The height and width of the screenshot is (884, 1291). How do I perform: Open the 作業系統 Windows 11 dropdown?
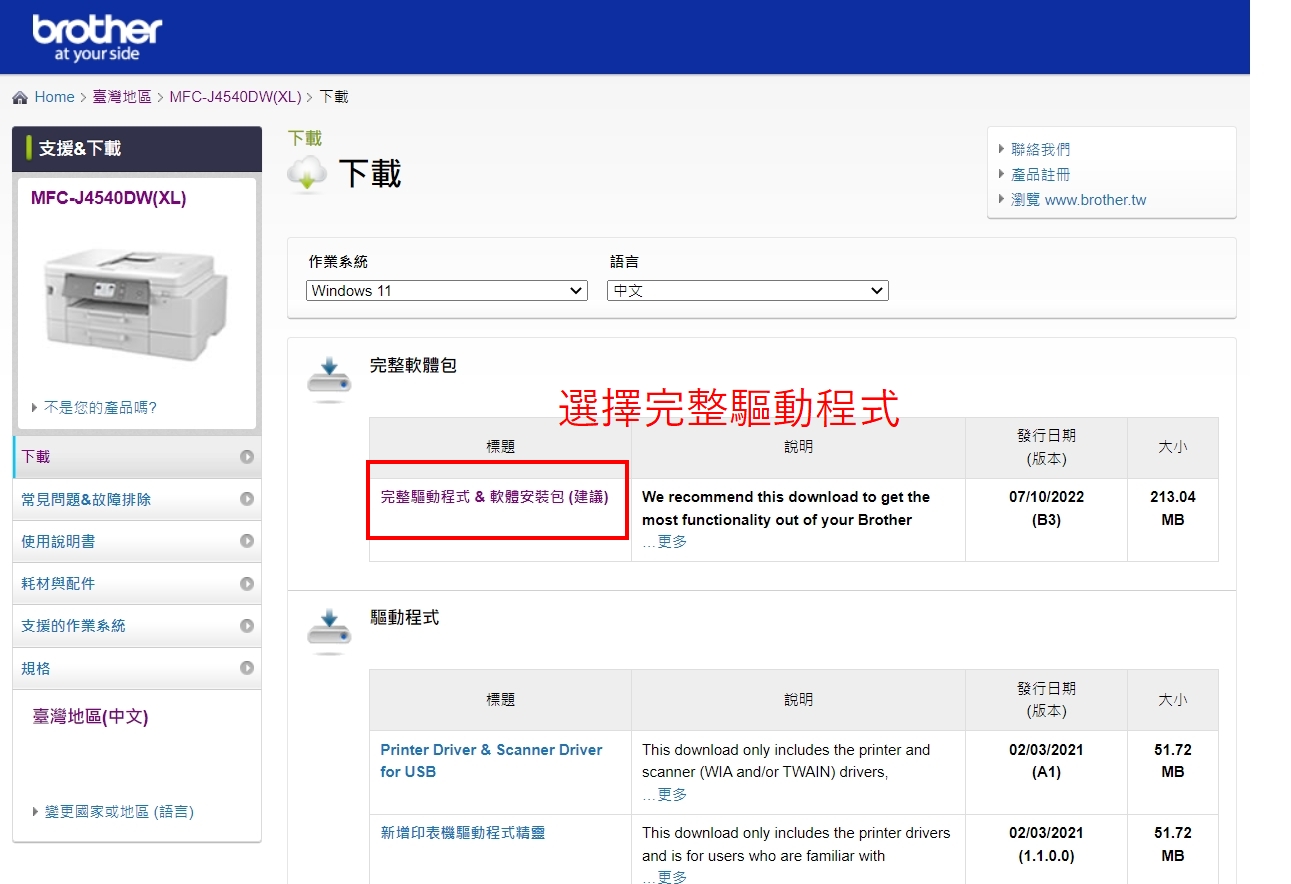447,291
